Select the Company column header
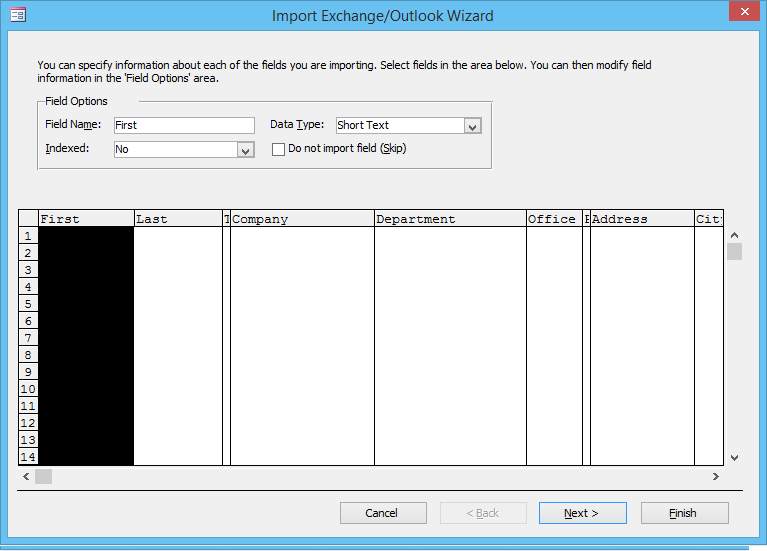Image resolution: width=767 pixels, height=551 pixels. (302, 219)
